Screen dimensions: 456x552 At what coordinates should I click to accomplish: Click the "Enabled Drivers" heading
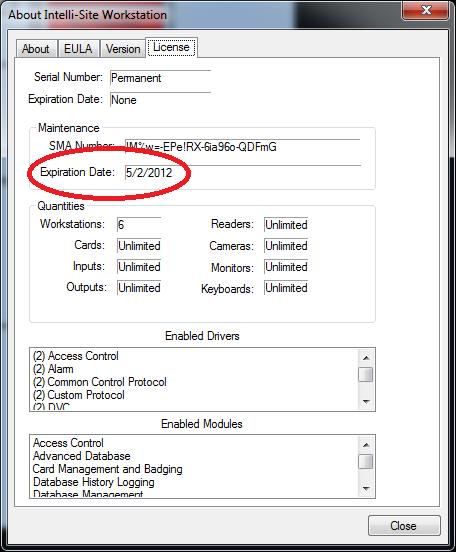click(202, 336)
